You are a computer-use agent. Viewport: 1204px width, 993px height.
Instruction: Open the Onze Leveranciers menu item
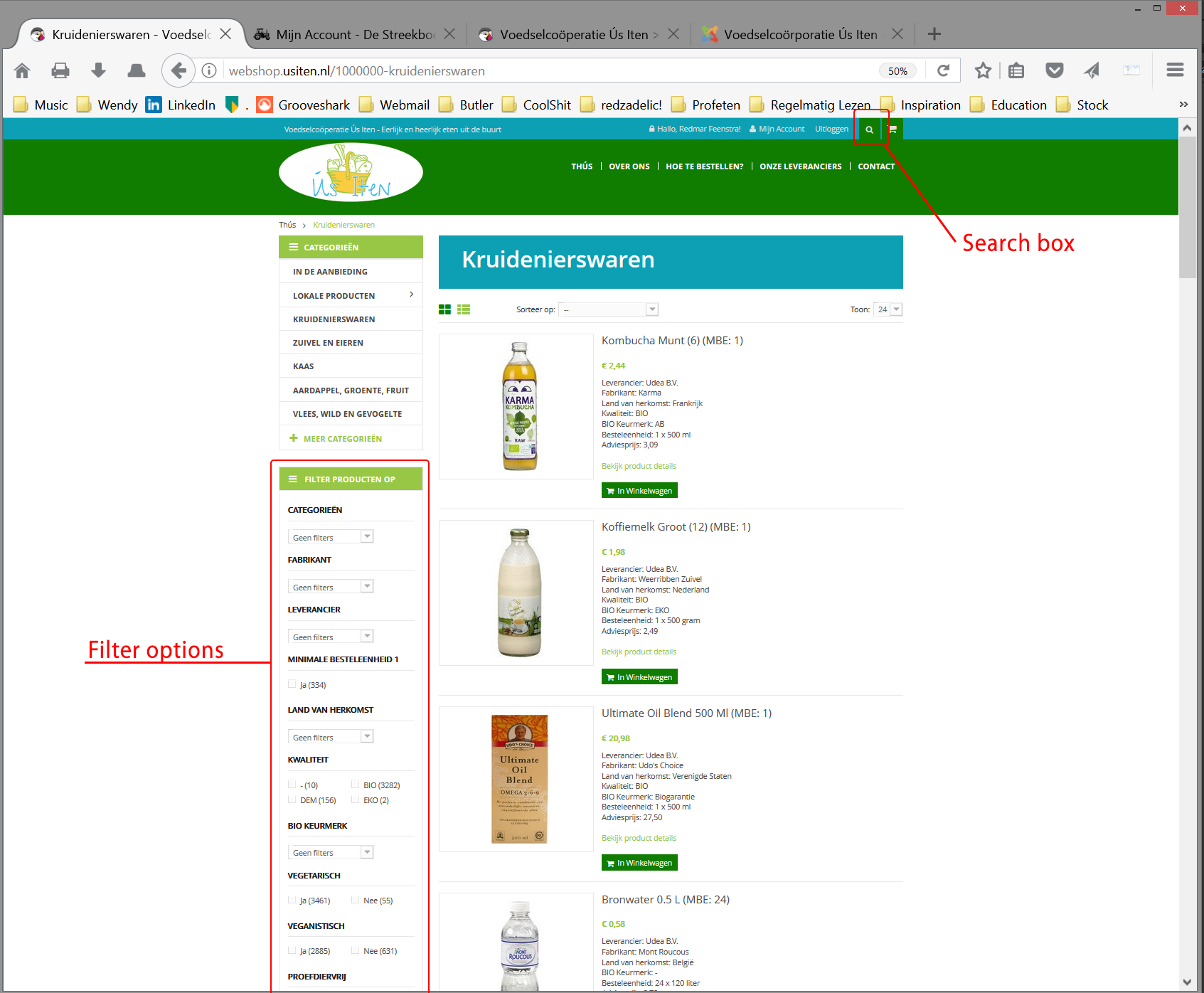[801, 166]
